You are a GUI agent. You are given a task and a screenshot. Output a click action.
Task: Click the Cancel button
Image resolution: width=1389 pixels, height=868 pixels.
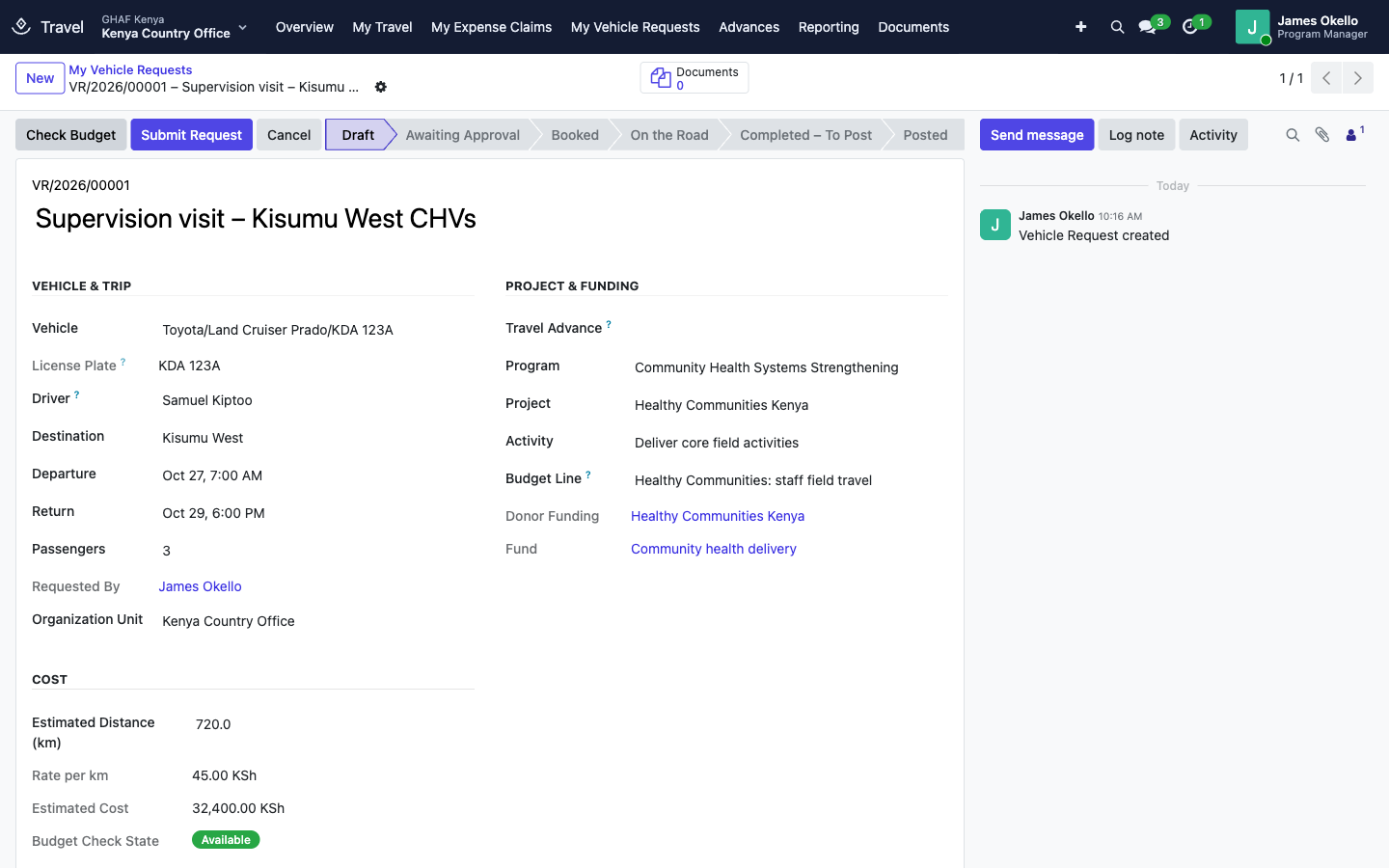(289, 135)
